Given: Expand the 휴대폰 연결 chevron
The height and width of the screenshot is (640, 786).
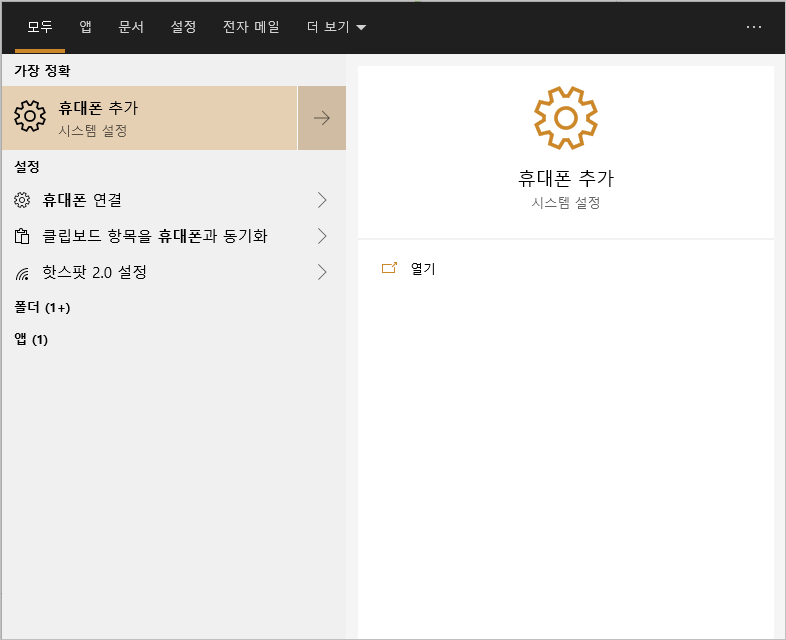Looking at the screenshot, I should [x=322, y=200].
